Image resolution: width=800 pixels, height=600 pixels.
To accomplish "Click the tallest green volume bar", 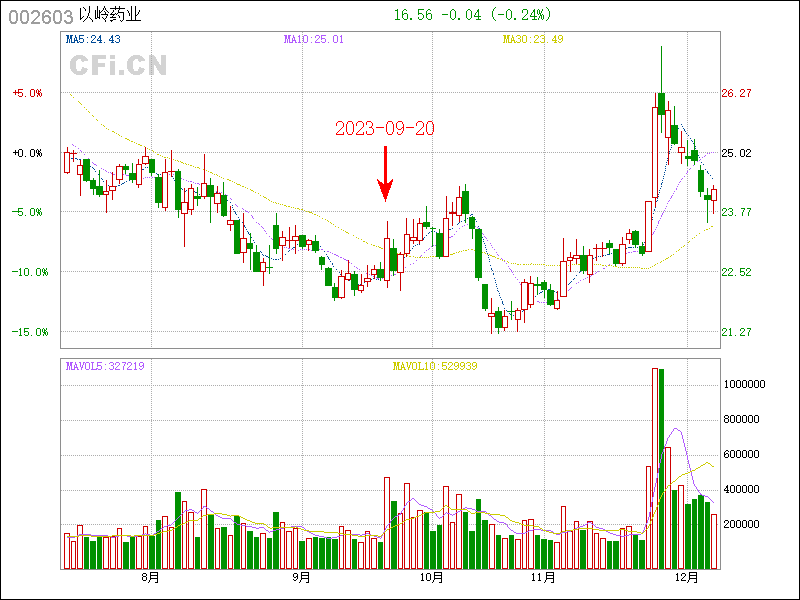I will coord(661,469).
